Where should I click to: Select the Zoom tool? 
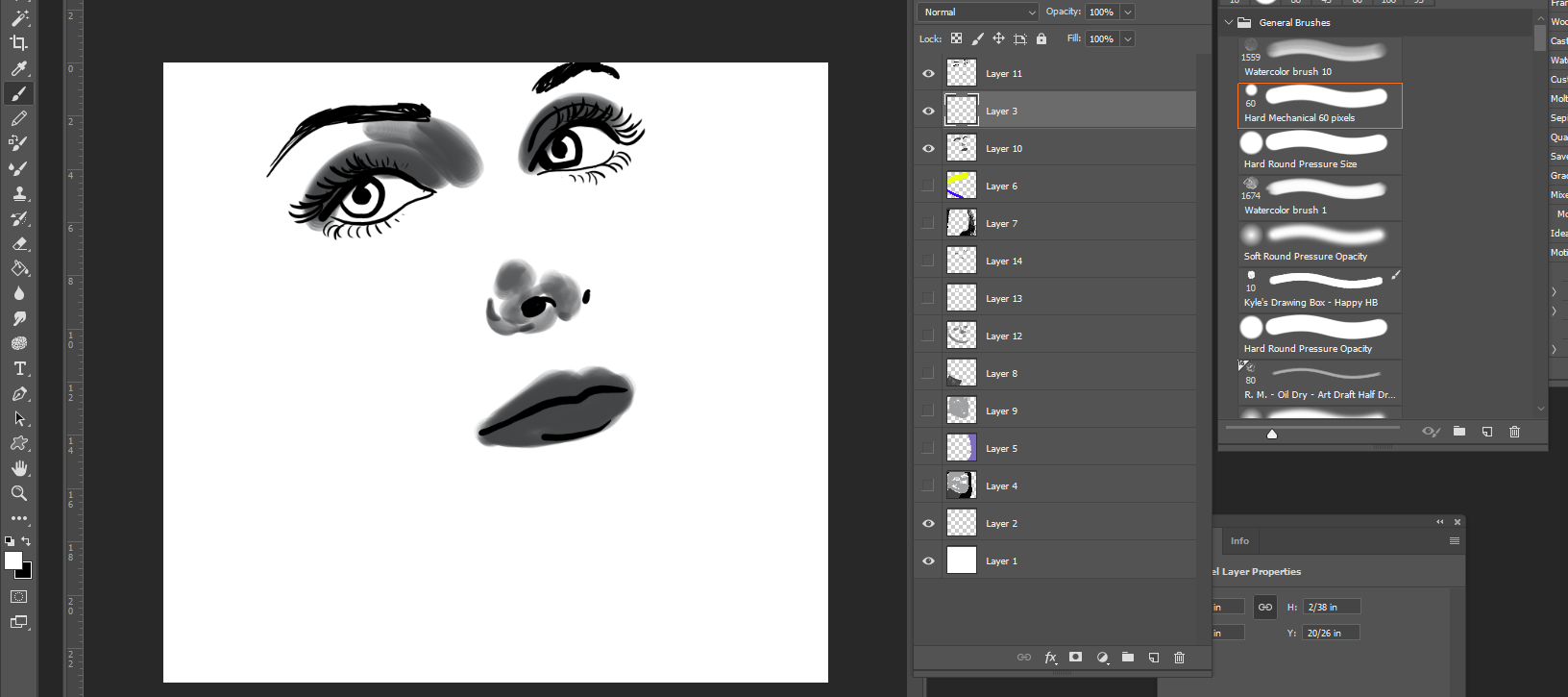tap(18, 493)
